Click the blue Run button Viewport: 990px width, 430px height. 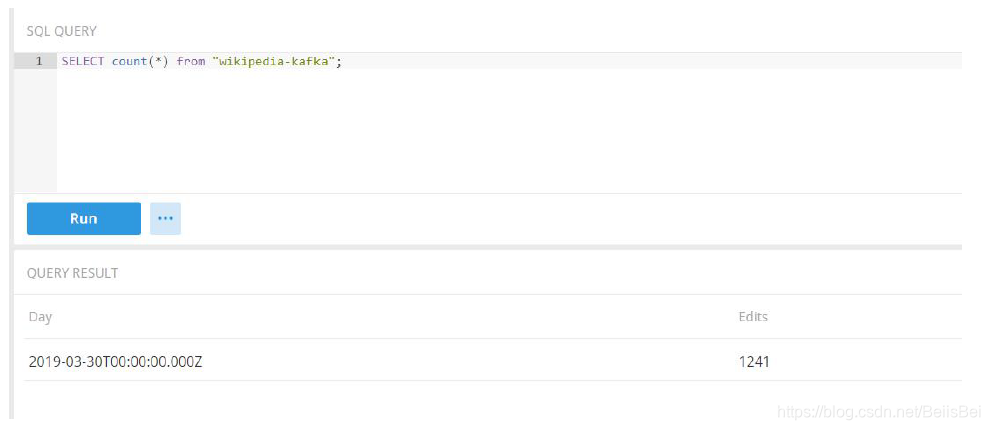(x=83, y=218)
